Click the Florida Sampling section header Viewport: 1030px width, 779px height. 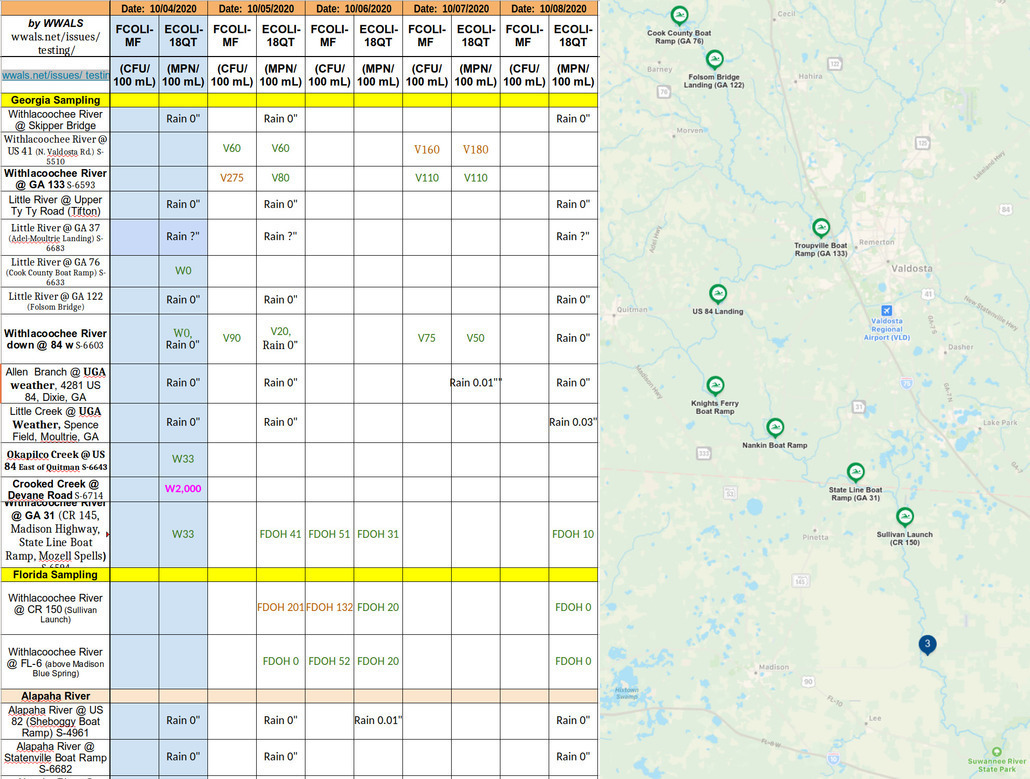tap(55, 575)
